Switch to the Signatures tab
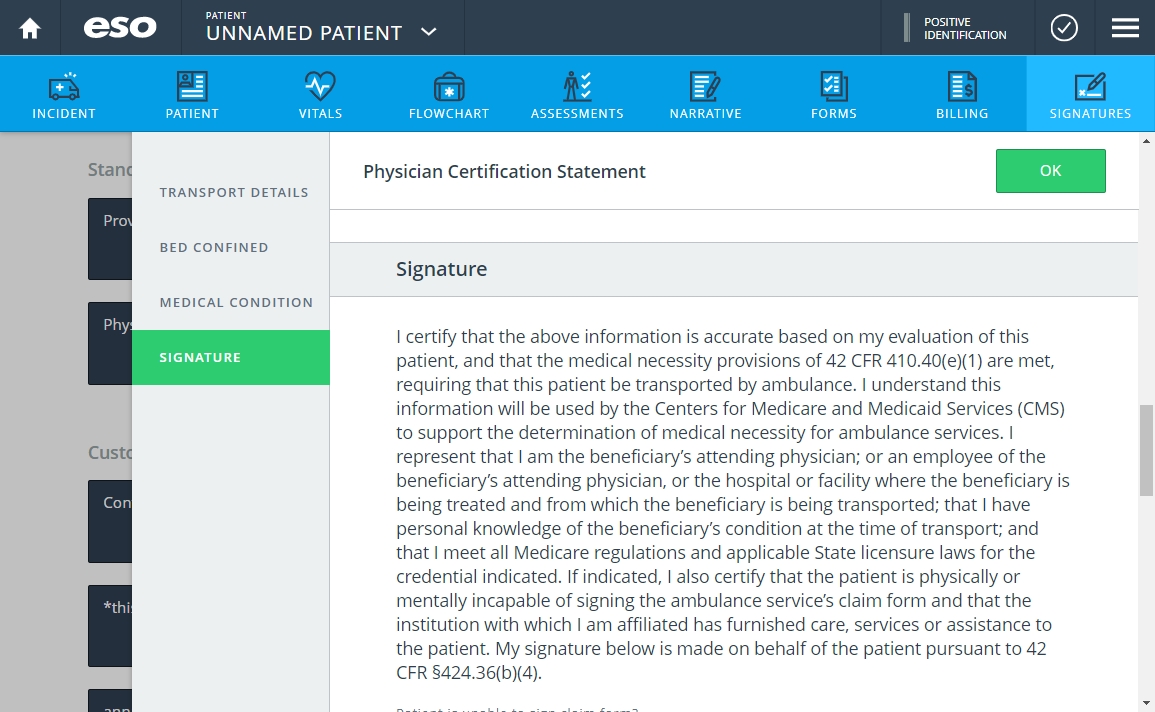 click(x=1090, y=94)
